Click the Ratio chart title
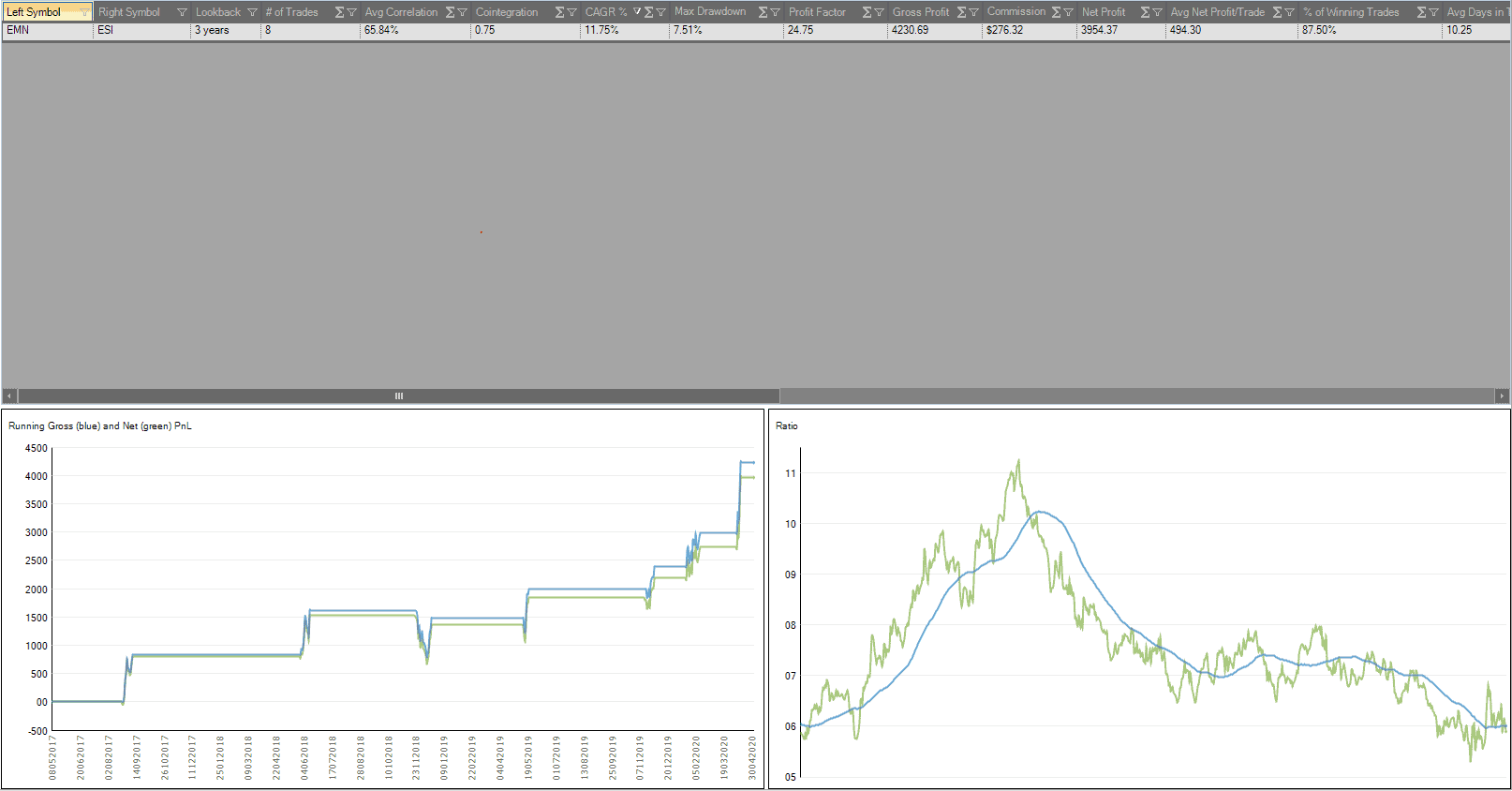The image size is (1512, 791). (787, 425)
